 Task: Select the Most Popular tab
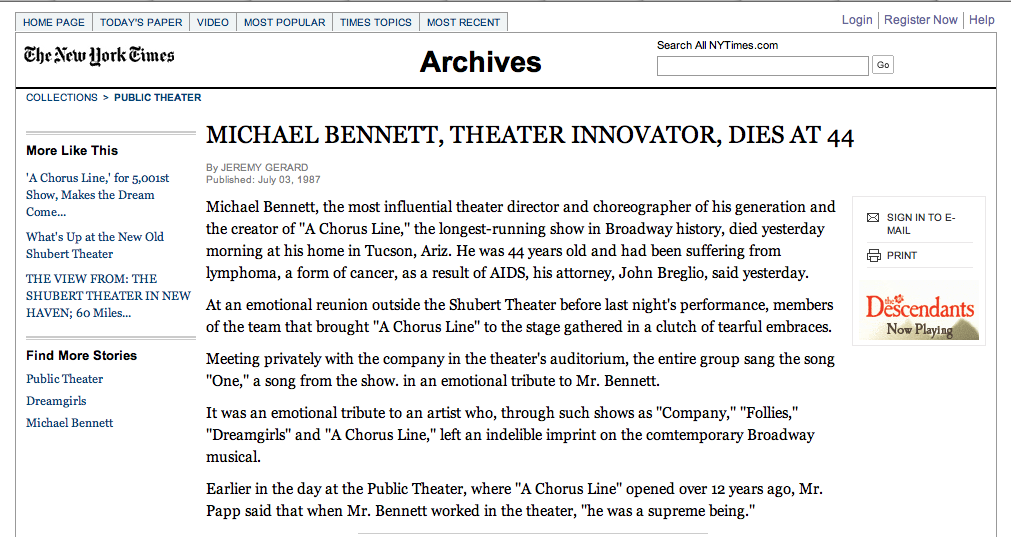284,22
